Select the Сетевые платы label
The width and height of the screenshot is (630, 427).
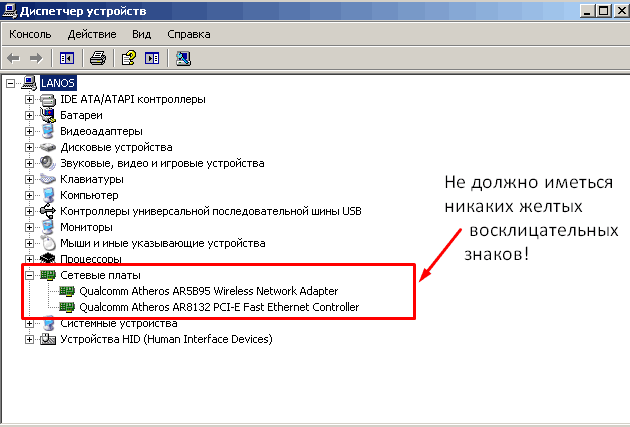pos(100,275)
